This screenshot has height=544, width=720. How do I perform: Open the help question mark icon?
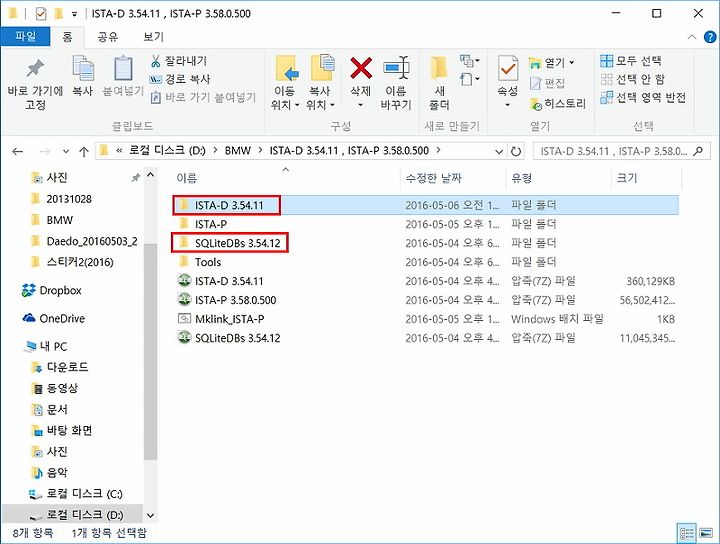tap(710, 37)
